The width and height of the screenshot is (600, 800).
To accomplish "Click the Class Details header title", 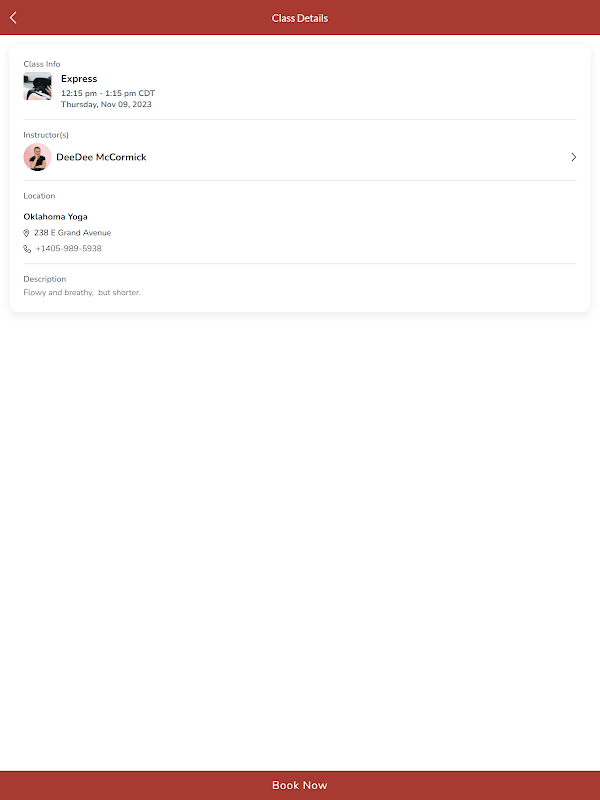I will [300, 18].
